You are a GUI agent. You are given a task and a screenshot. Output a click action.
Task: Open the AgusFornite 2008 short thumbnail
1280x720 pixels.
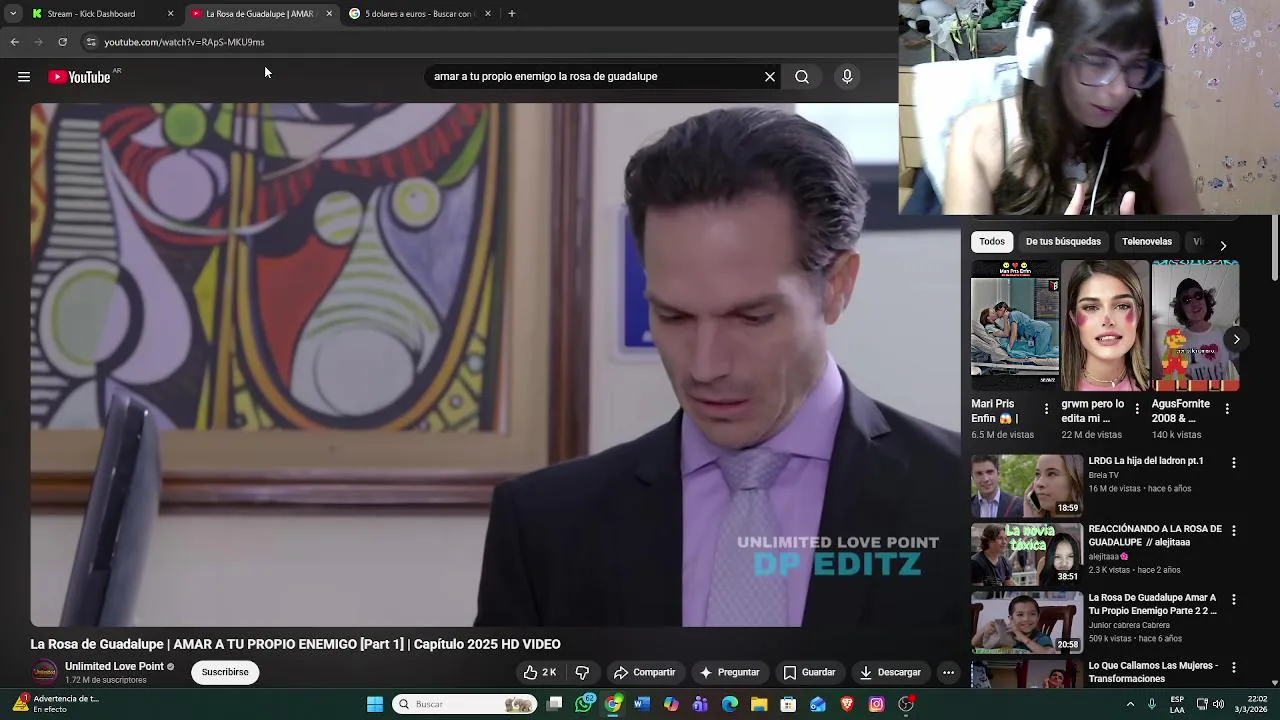[x=1195, y=325]
